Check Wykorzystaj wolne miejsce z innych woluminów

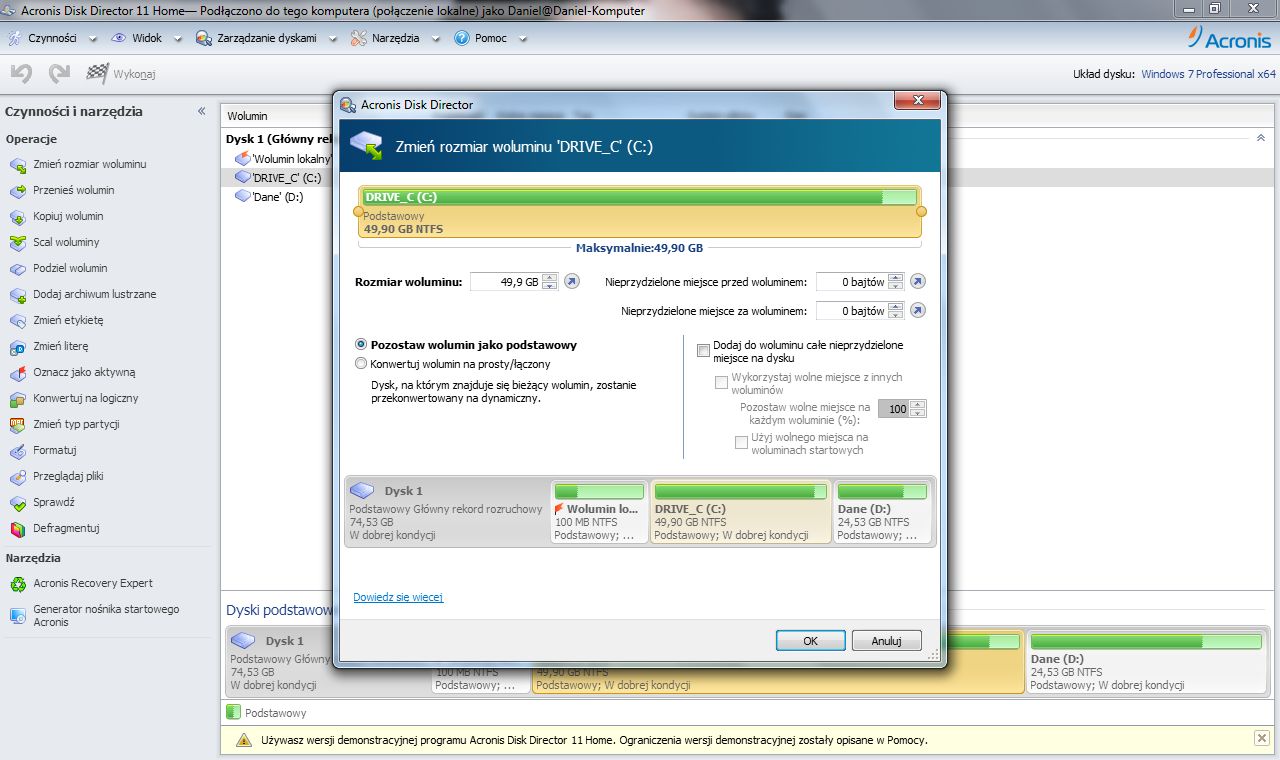721,383
